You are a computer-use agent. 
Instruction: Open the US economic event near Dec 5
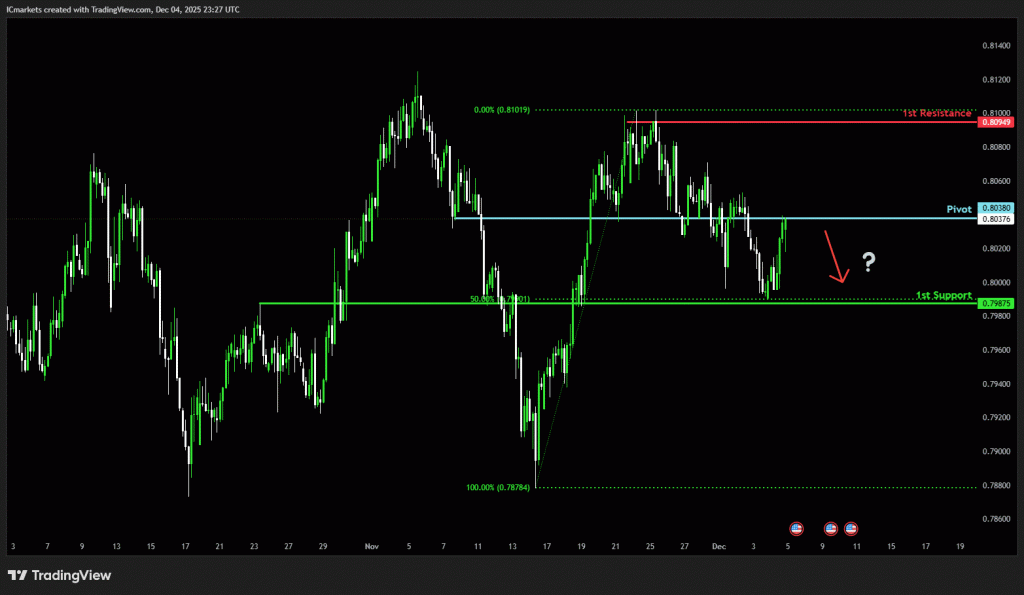coord(797,528)
